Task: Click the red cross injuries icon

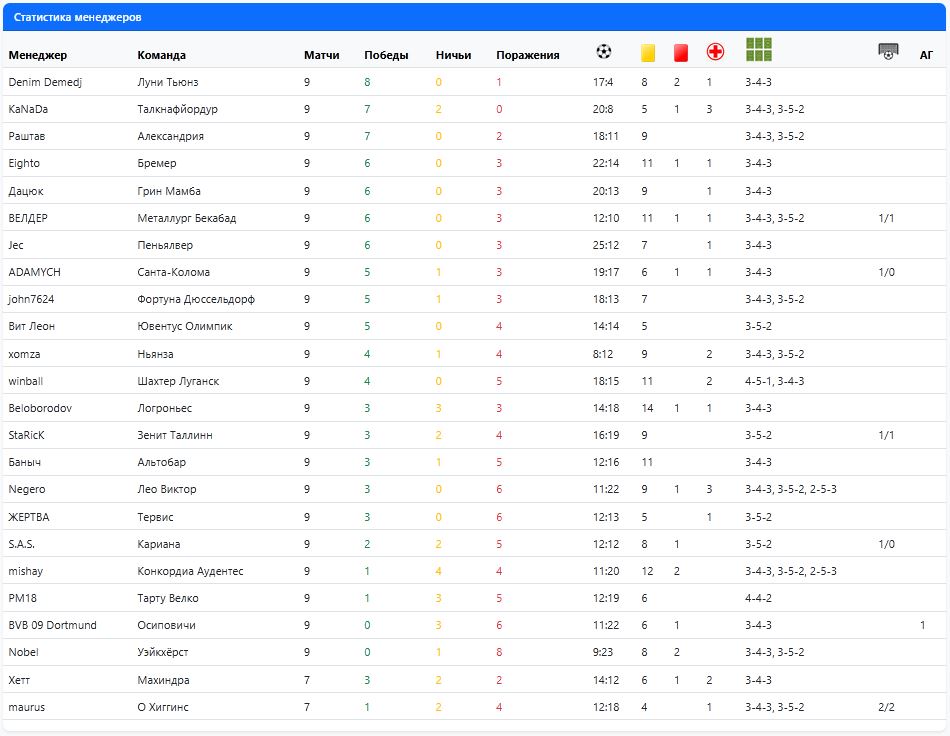Action: click(715, 52)
